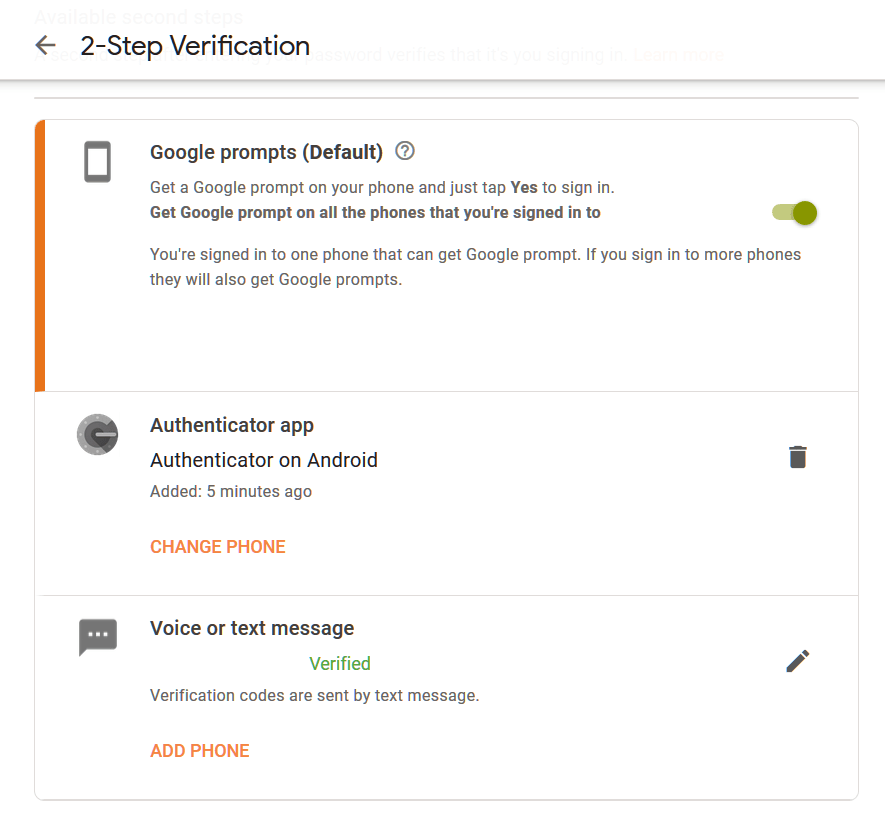The width and height of the screenshot is (885, 827).
Task: Delete the Authenticator app entry
Action: pyautogui.click(x=797, y=457)
